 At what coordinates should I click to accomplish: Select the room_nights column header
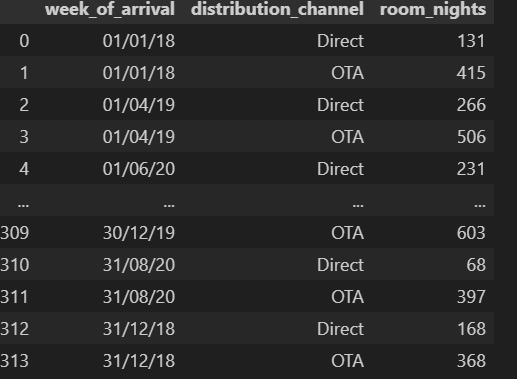pos(433,9)
